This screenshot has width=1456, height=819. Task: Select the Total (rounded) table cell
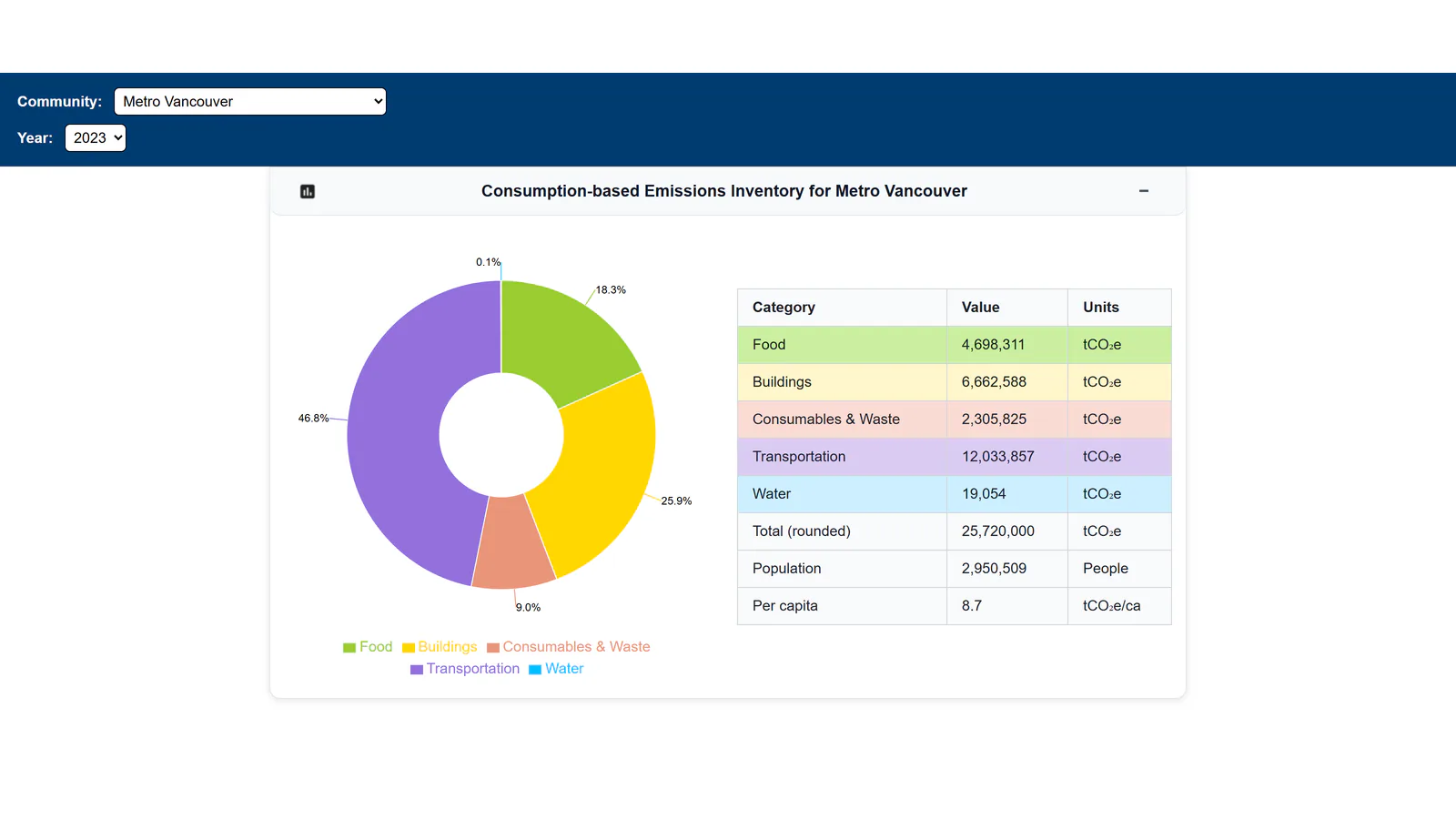842,531
